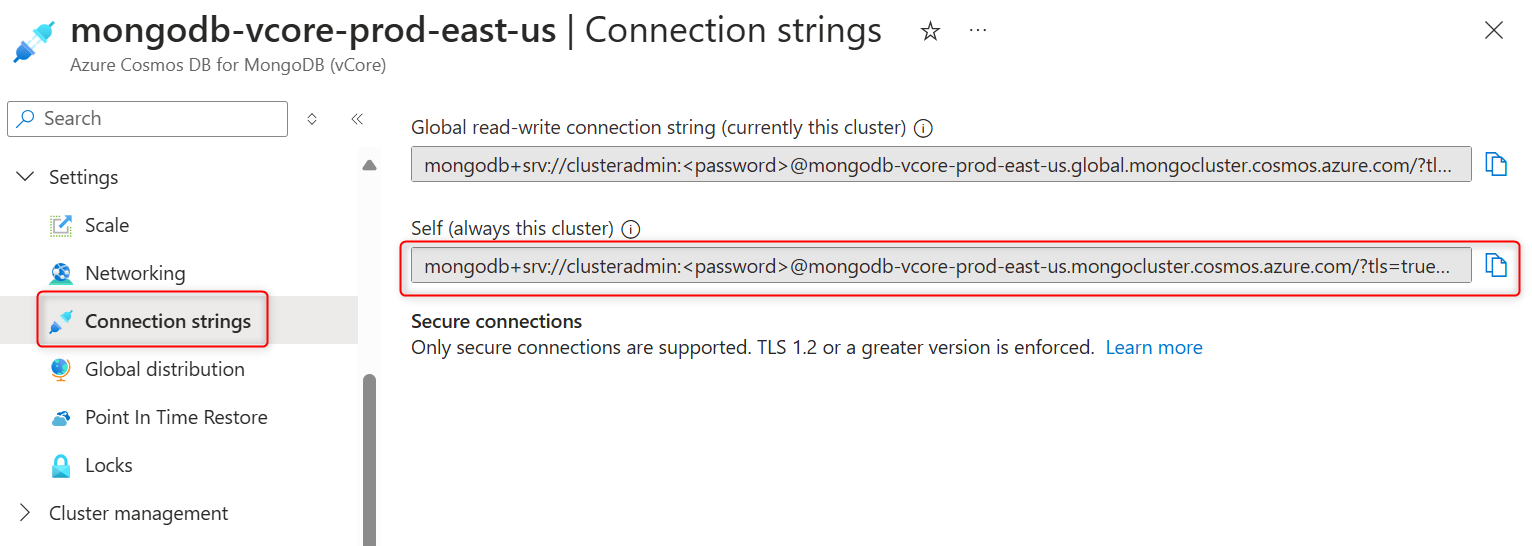
Task: Click the Locks padlock icon
Action: [61, 466]
